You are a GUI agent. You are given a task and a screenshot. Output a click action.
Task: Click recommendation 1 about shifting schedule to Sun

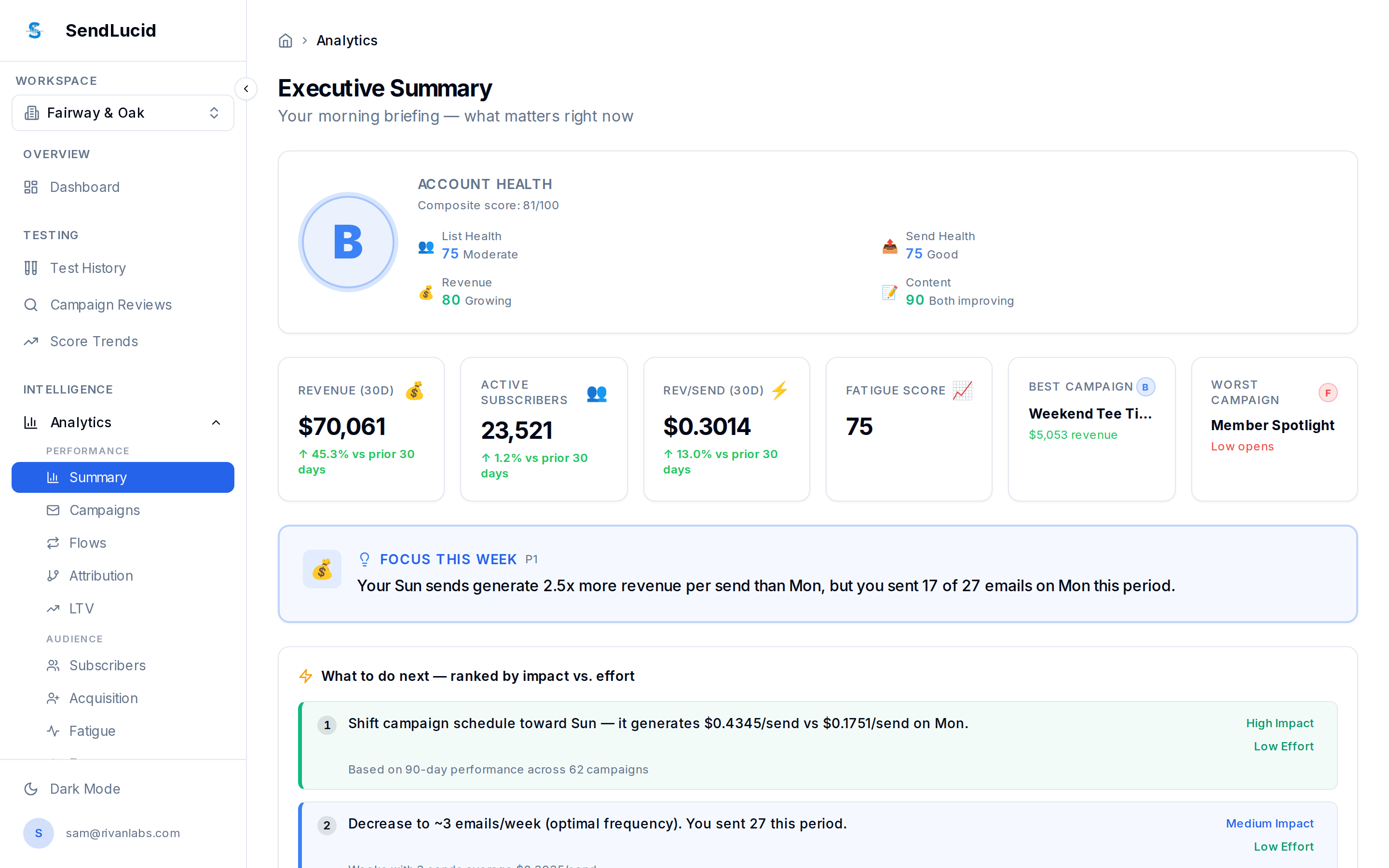818,746
